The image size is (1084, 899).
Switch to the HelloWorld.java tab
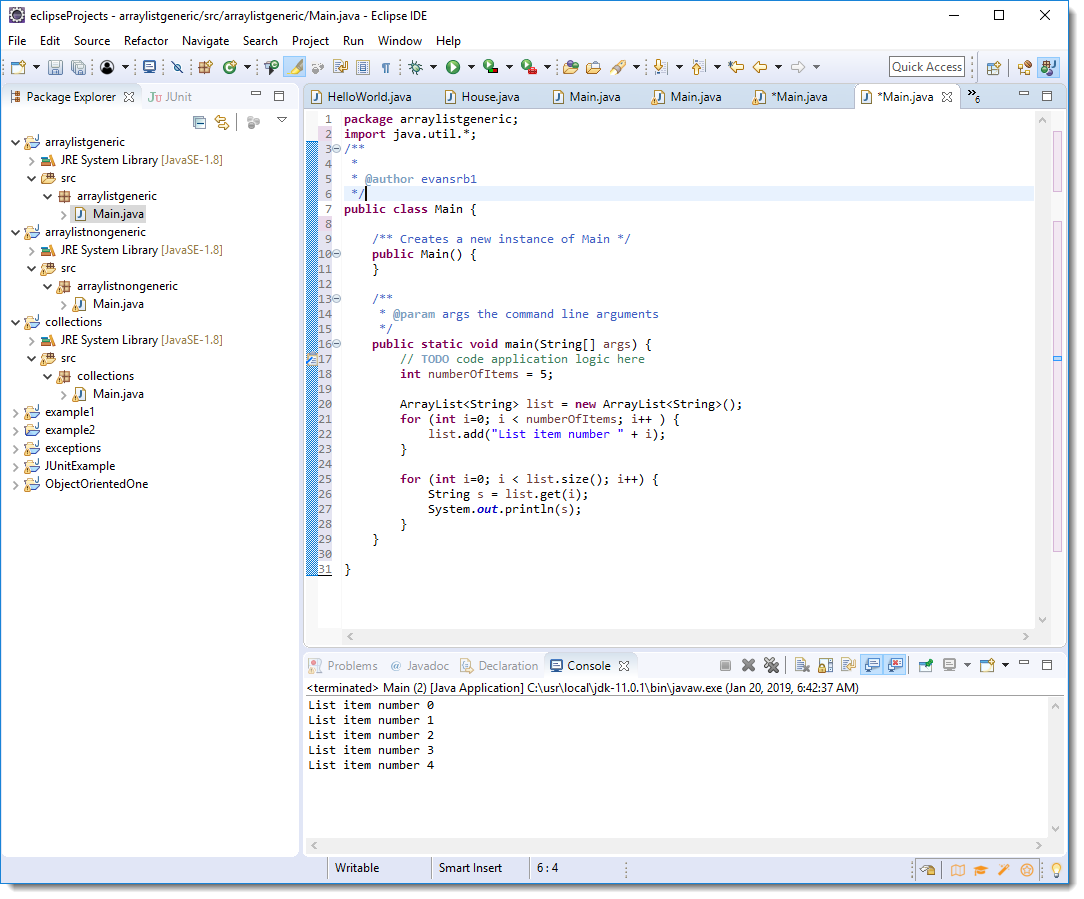[360, 97]
